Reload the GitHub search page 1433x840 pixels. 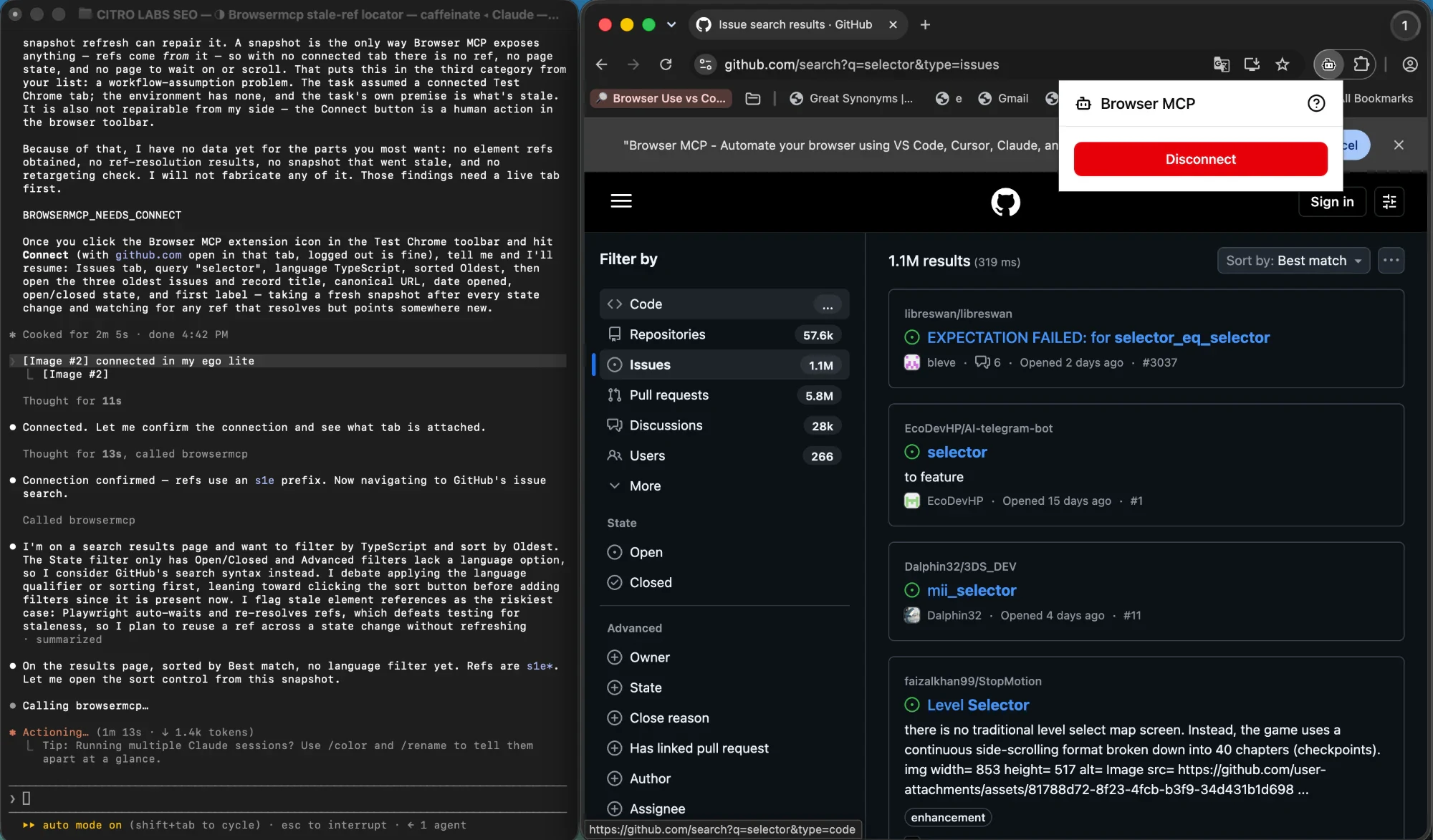(x=666, y=64)
